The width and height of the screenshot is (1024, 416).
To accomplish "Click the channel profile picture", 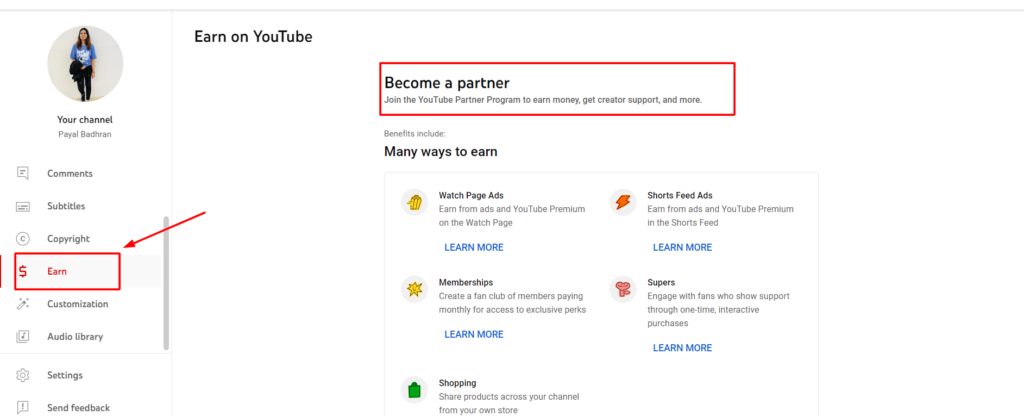I will click(85, 64).
